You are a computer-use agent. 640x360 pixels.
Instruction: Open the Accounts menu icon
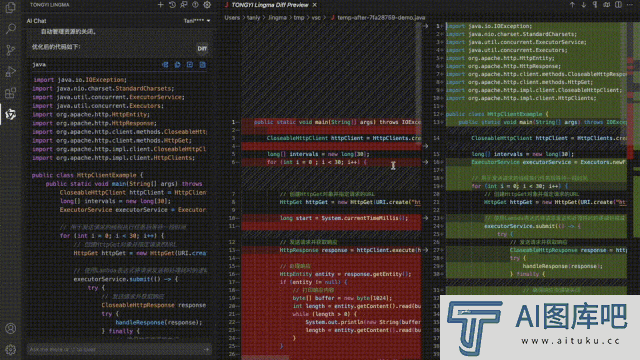11,329
